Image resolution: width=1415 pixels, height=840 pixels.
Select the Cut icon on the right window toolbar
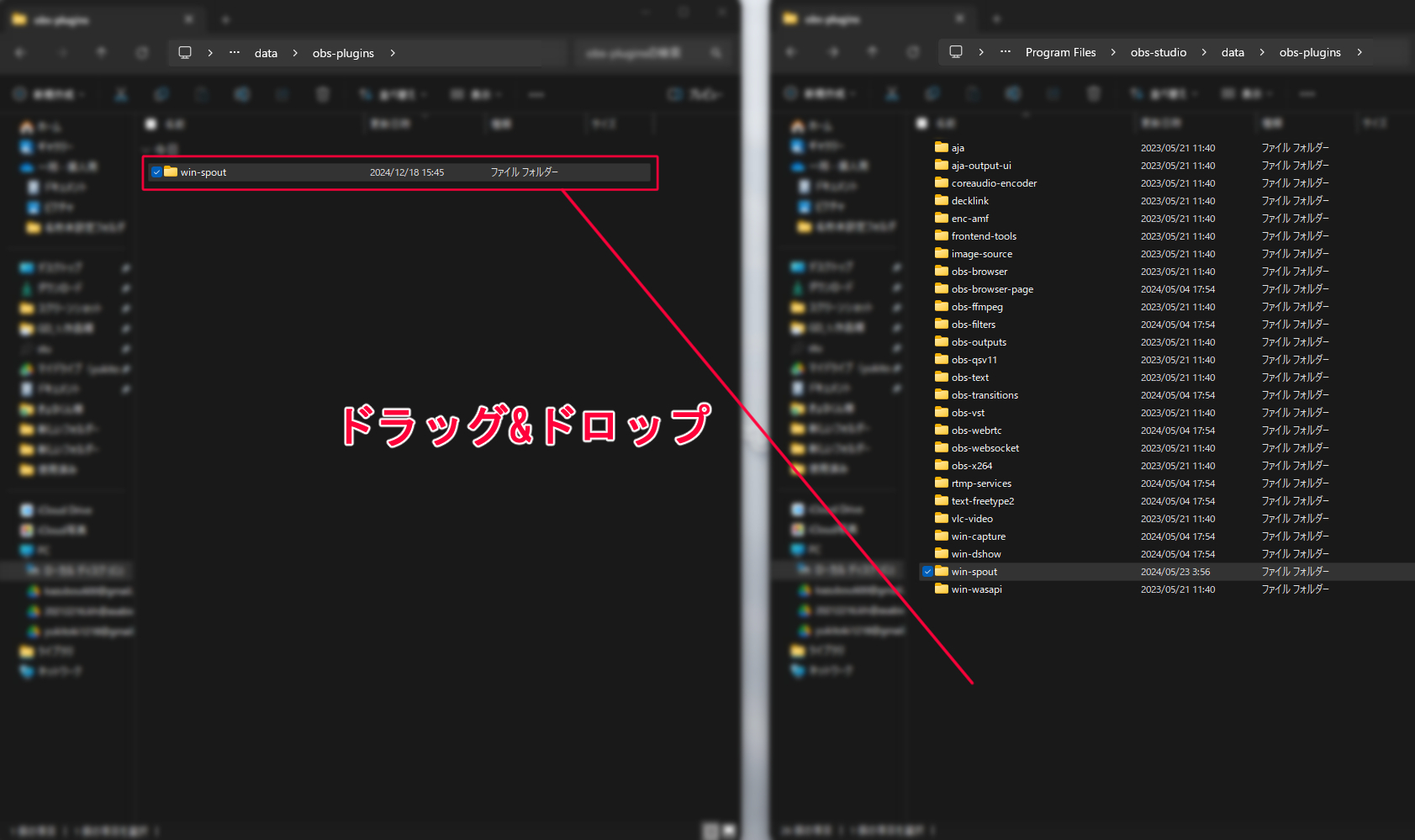tap(891, 94)
